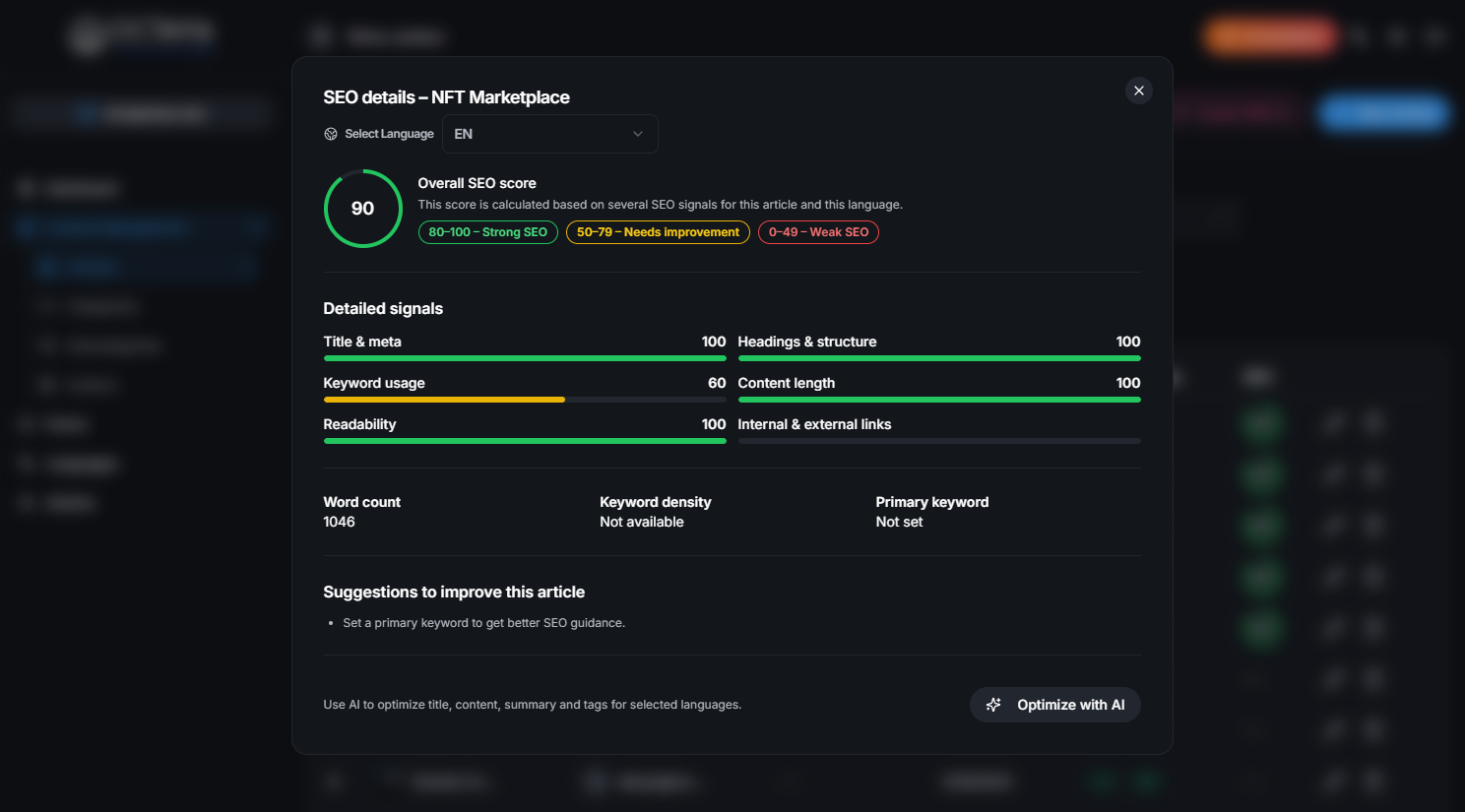Click the Set a primary keyword suggestion
This screenshot has height=812, width=1465.
(x=483, y=623)
